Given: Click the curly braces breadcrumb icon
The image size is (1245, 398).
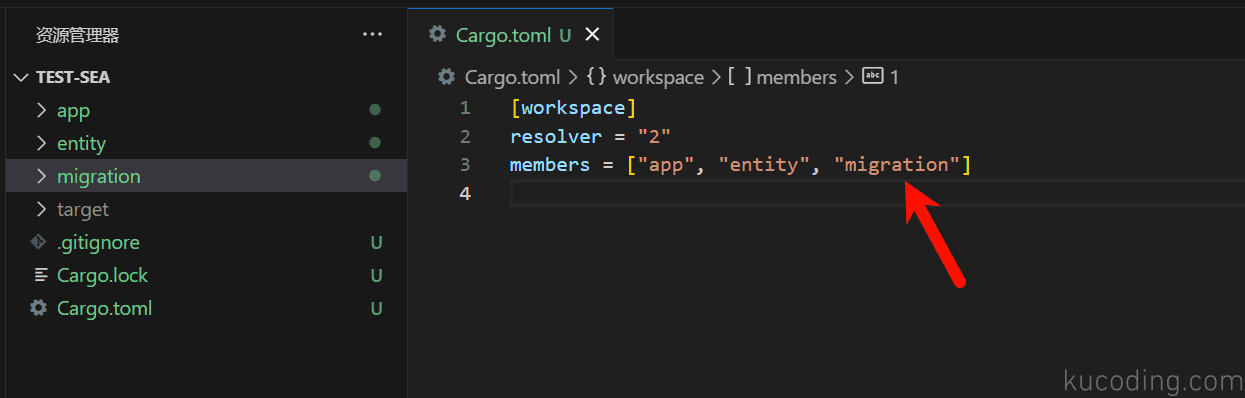Looking at the screenshot, I should pyautogui.click(x=596, y=77).
